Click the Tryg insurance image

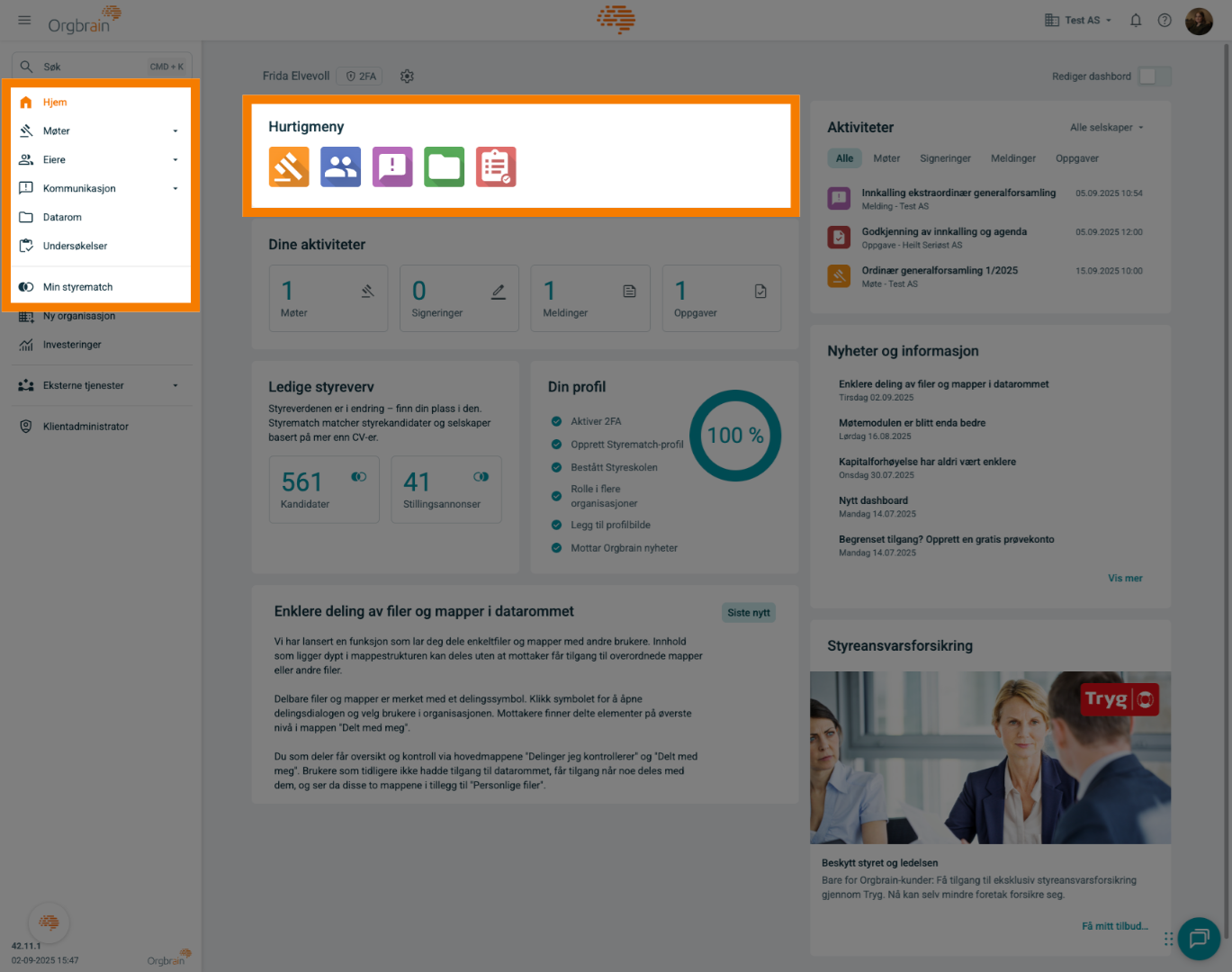990,758
